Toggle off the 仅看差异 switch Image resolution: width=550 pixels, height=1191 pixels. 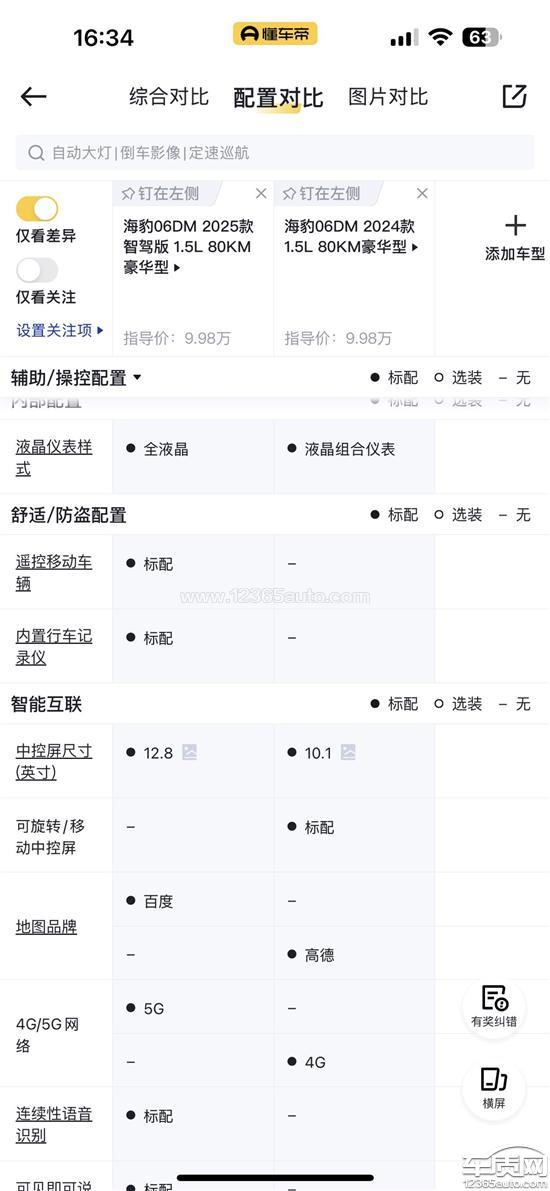36,209
